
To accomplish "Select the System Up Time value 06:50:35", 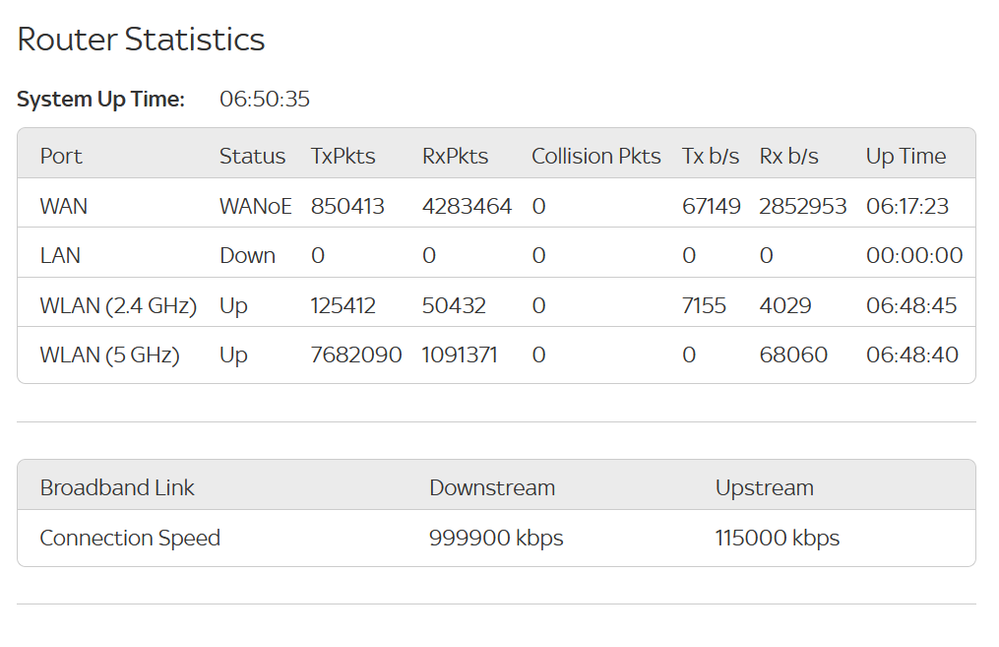I will click(264, 99).
